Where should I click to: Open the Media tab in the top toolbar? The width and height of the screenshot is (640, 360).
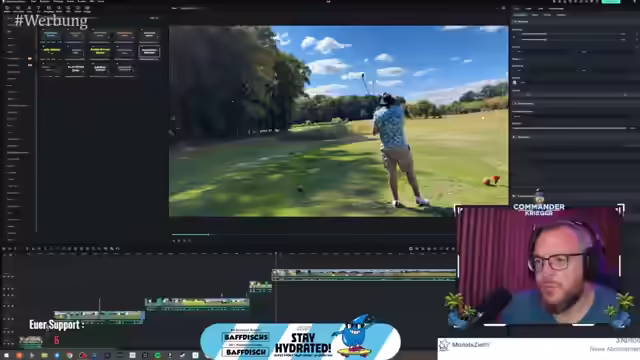(x=7, y=9)
